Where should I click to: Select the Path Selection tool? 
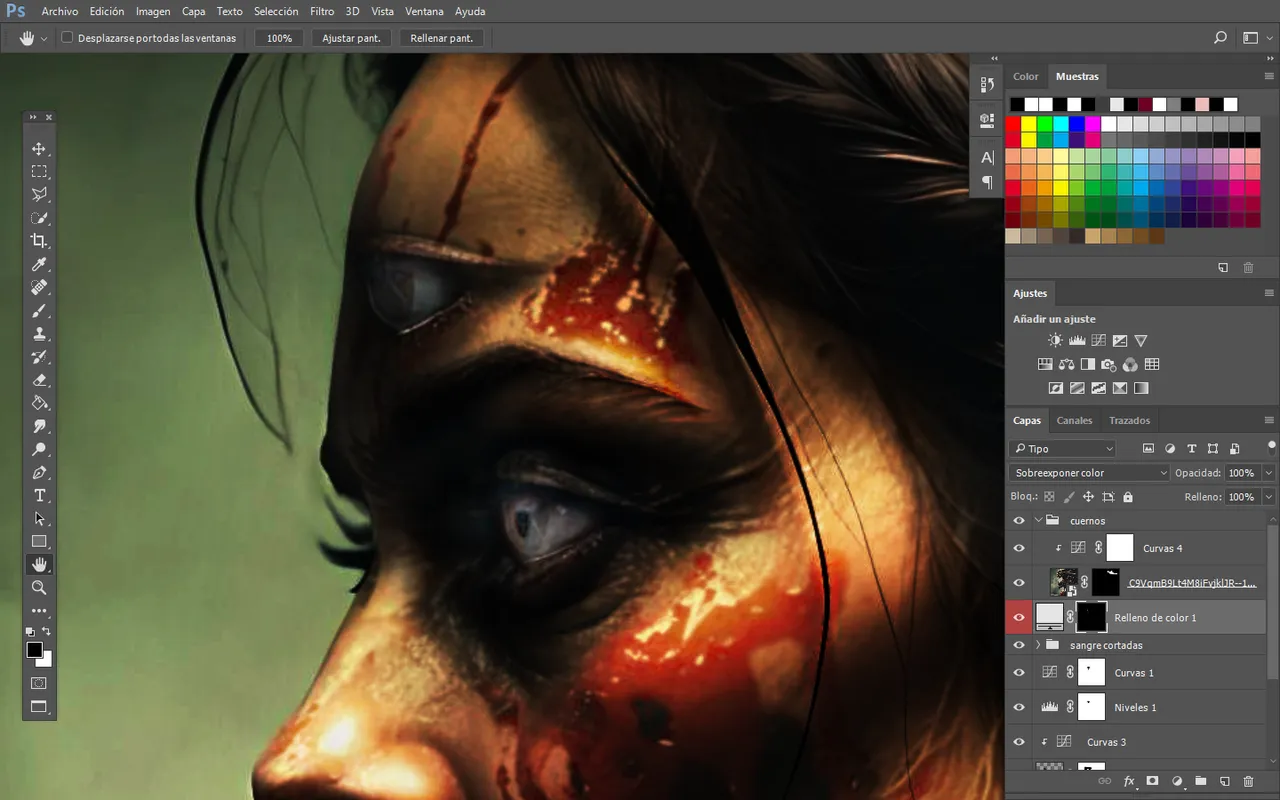click(x=39, y=518)
